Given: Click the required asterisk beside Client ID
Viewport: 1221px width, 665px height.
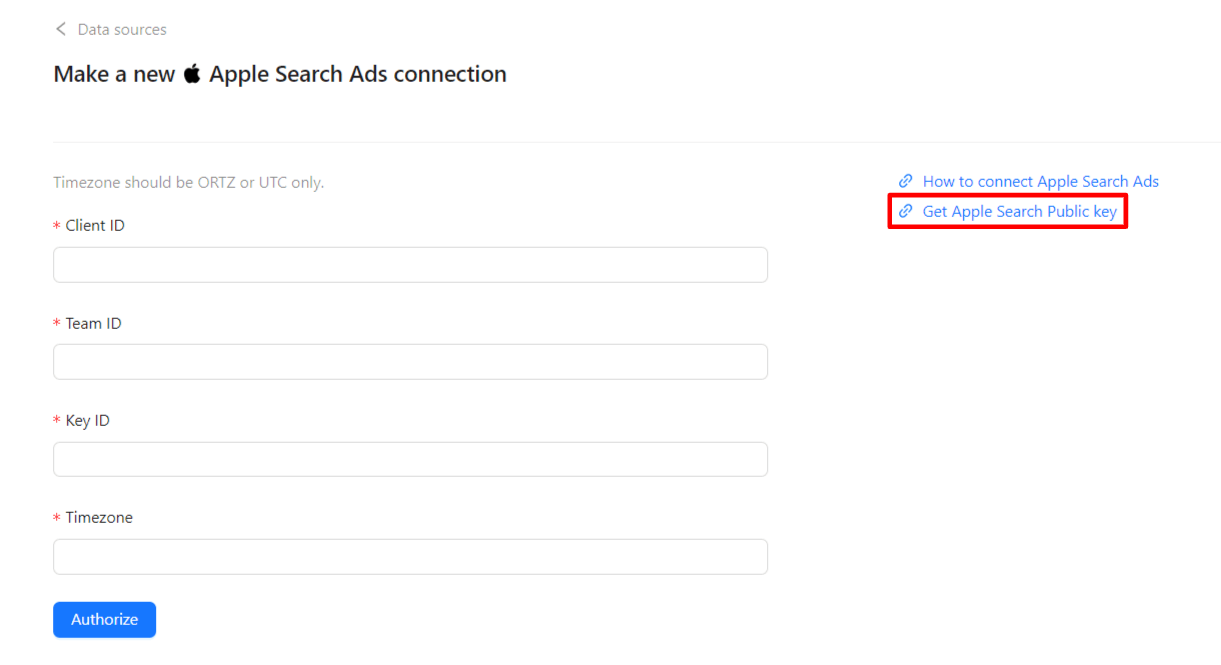Looking at the screenshot, I should point(56,225).
